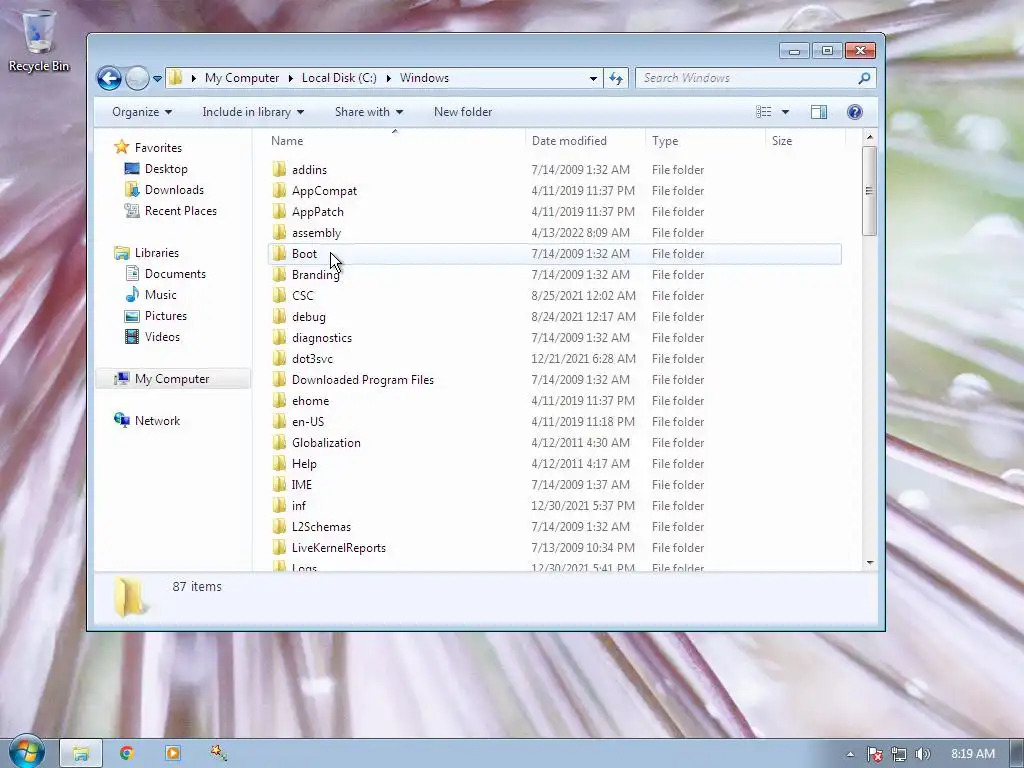Click in the Search Windows field
The width and height of the screenshot is (1024, 768).
749,78
